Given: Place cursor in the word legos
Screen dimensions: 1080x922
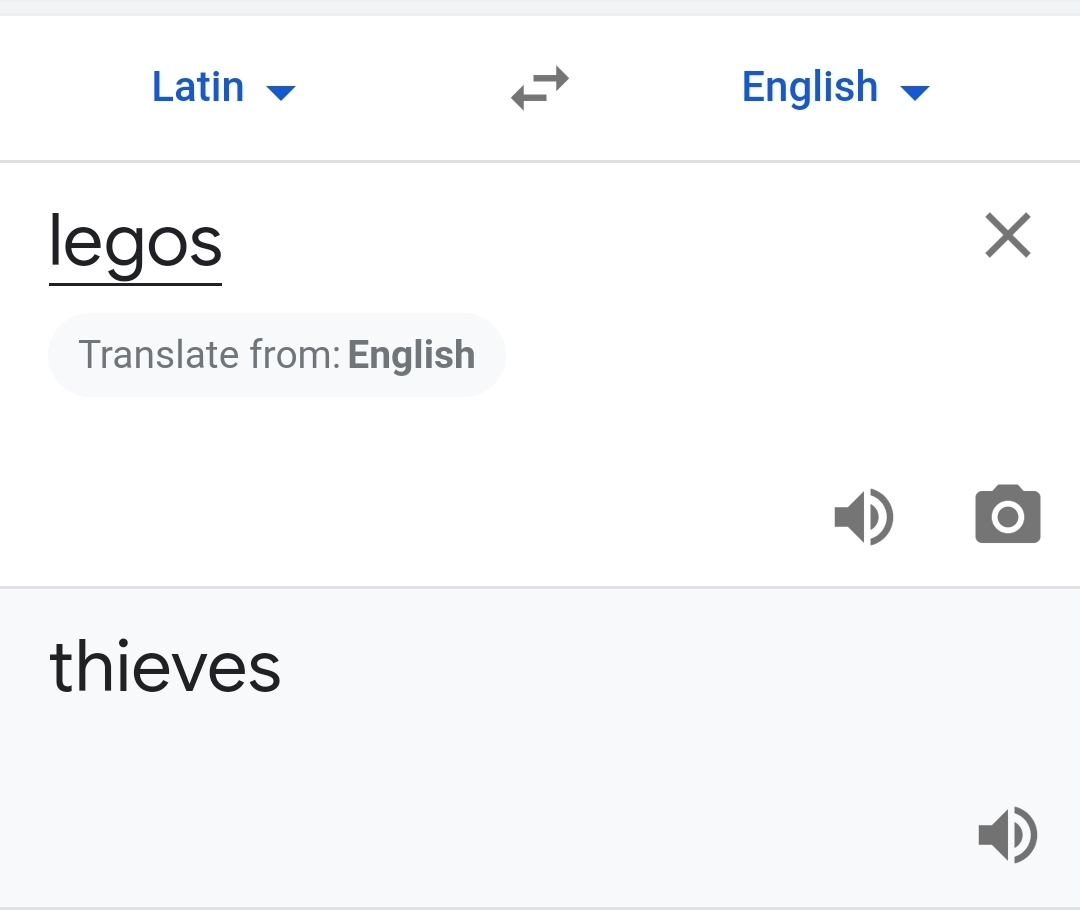Looking at the screenshot, I should [x=136, y=242].
